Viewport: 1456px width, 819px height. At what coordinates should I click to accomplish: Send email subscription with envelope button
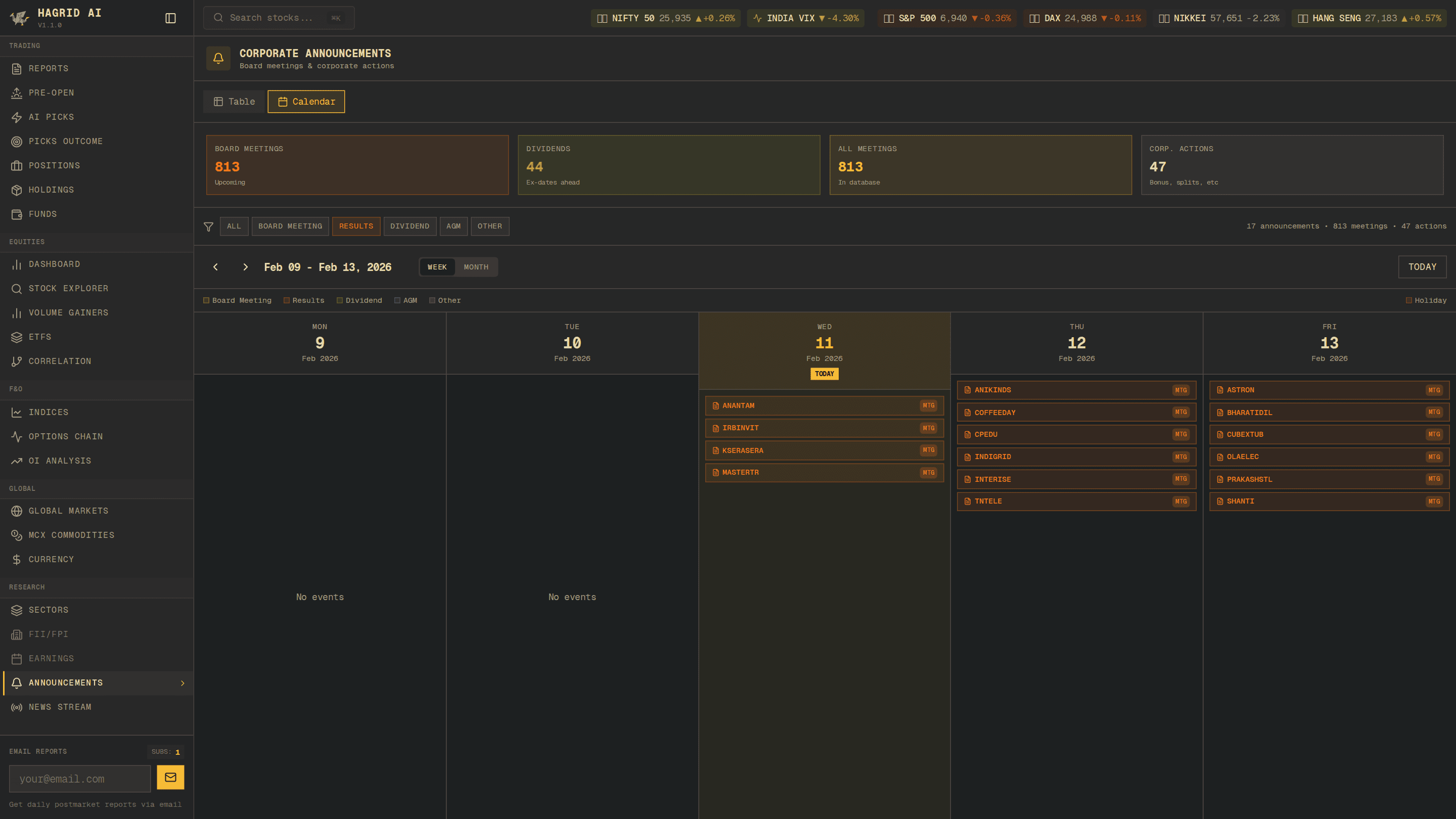(x=170, y=778)
